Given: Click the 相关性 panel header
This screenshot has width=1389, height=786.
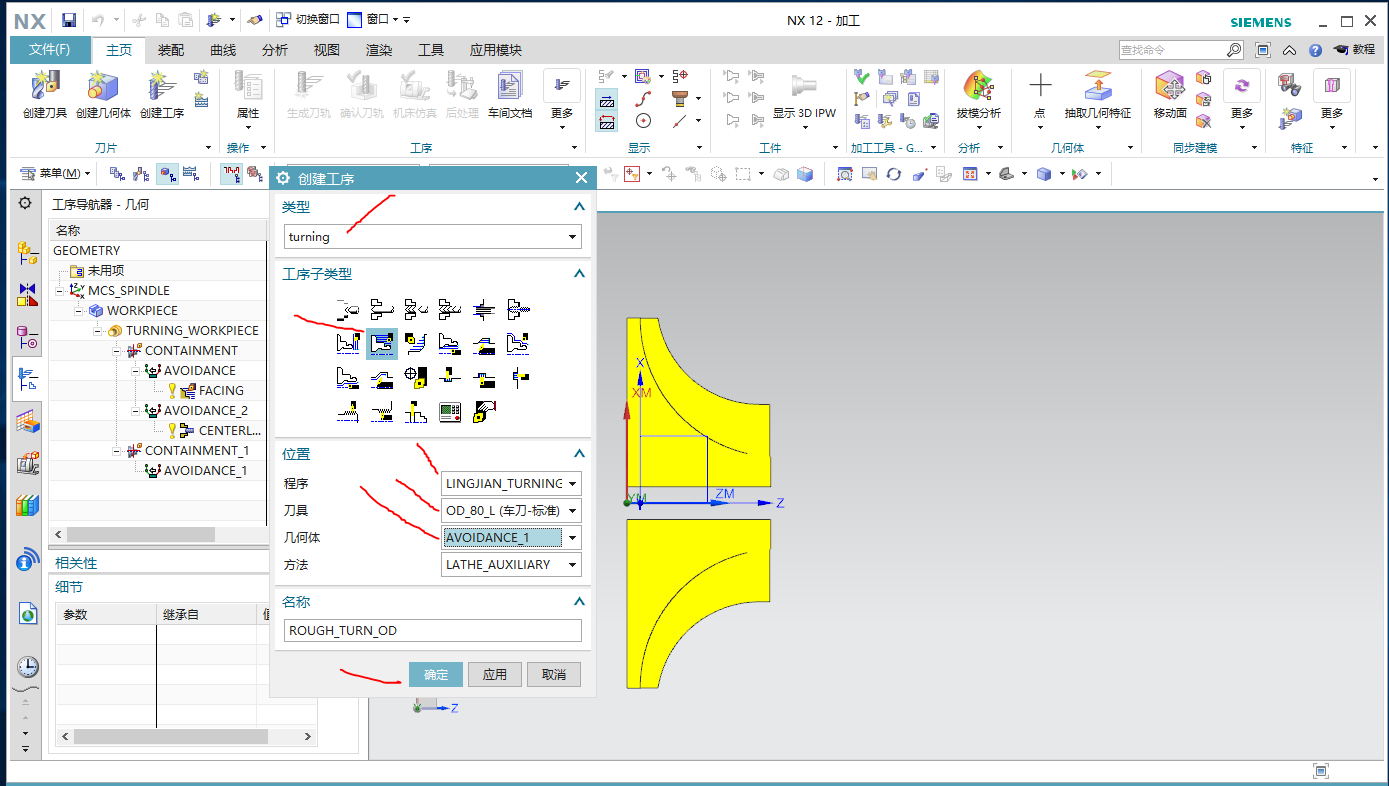Looking at the screenshot, I should pyautogui.click(x=76, y=563).
